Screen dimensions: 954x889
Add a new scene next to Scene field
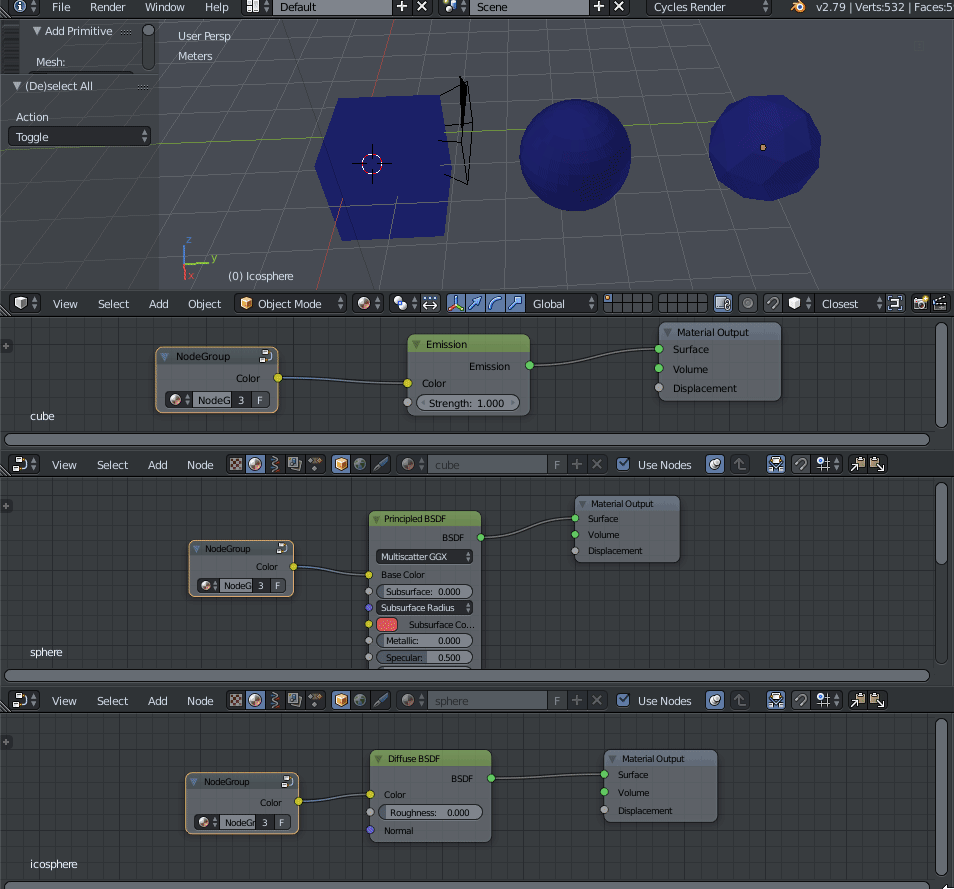[599, 7]
